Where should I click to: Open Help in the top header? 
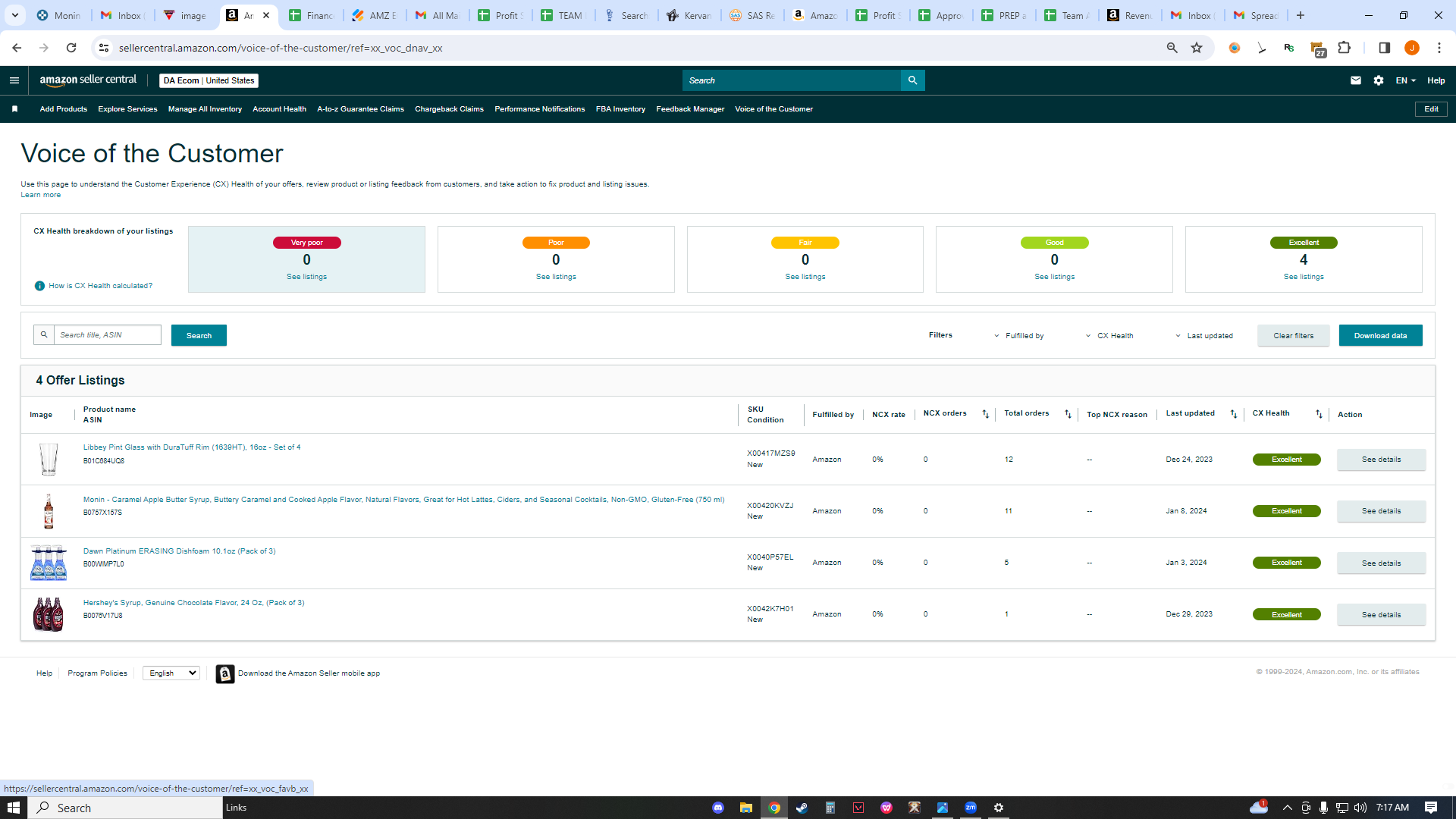point(1436,80)
